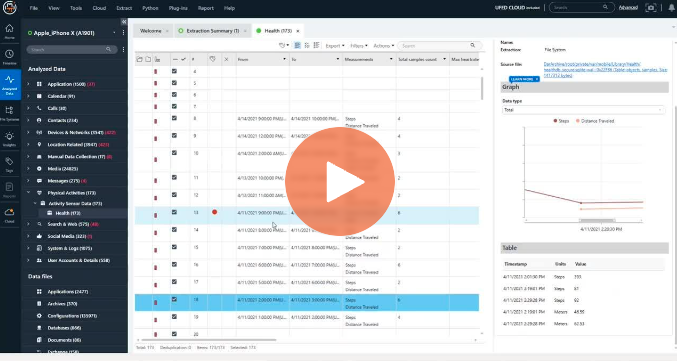Click the Cellebrite logo in top-left corner
The width and height of the screenshot is (677, 361).
click(9, 8)
